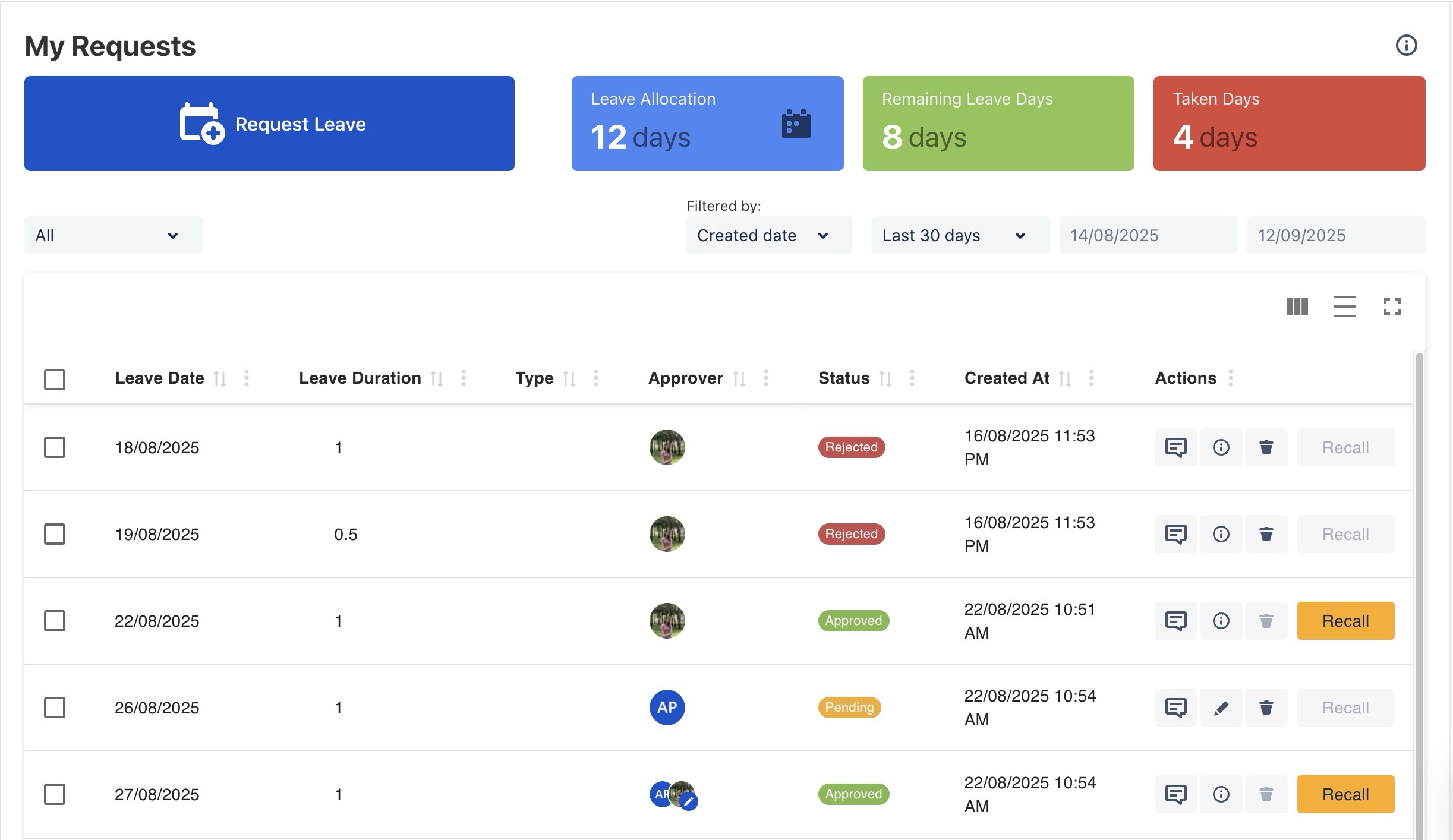Screen dimensions: 1453x840
Task: Check the 27/08/2025 row checkbox
Action: click(55, 794)
